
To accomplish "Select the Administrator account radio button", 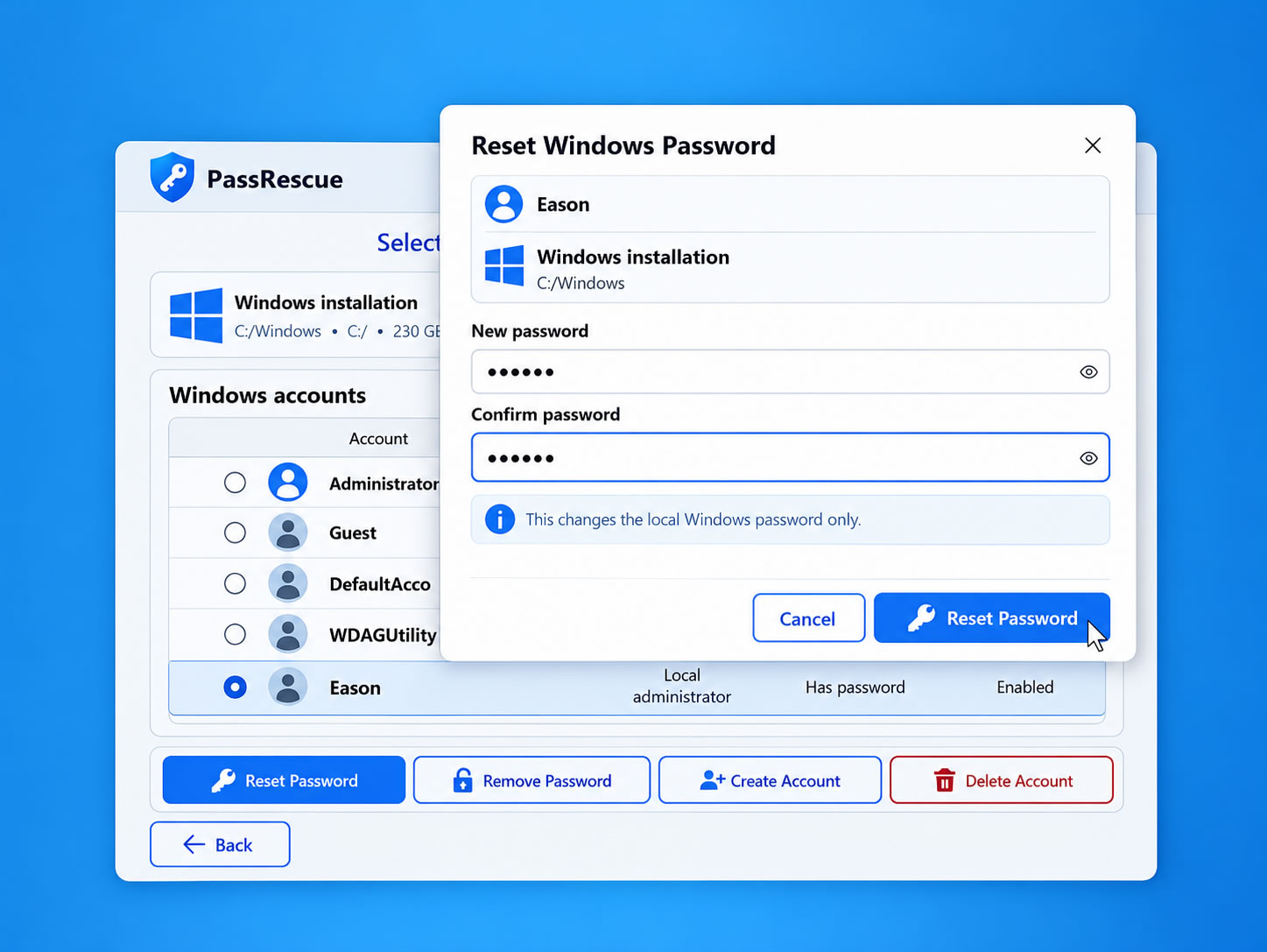I will coord(235,483).
